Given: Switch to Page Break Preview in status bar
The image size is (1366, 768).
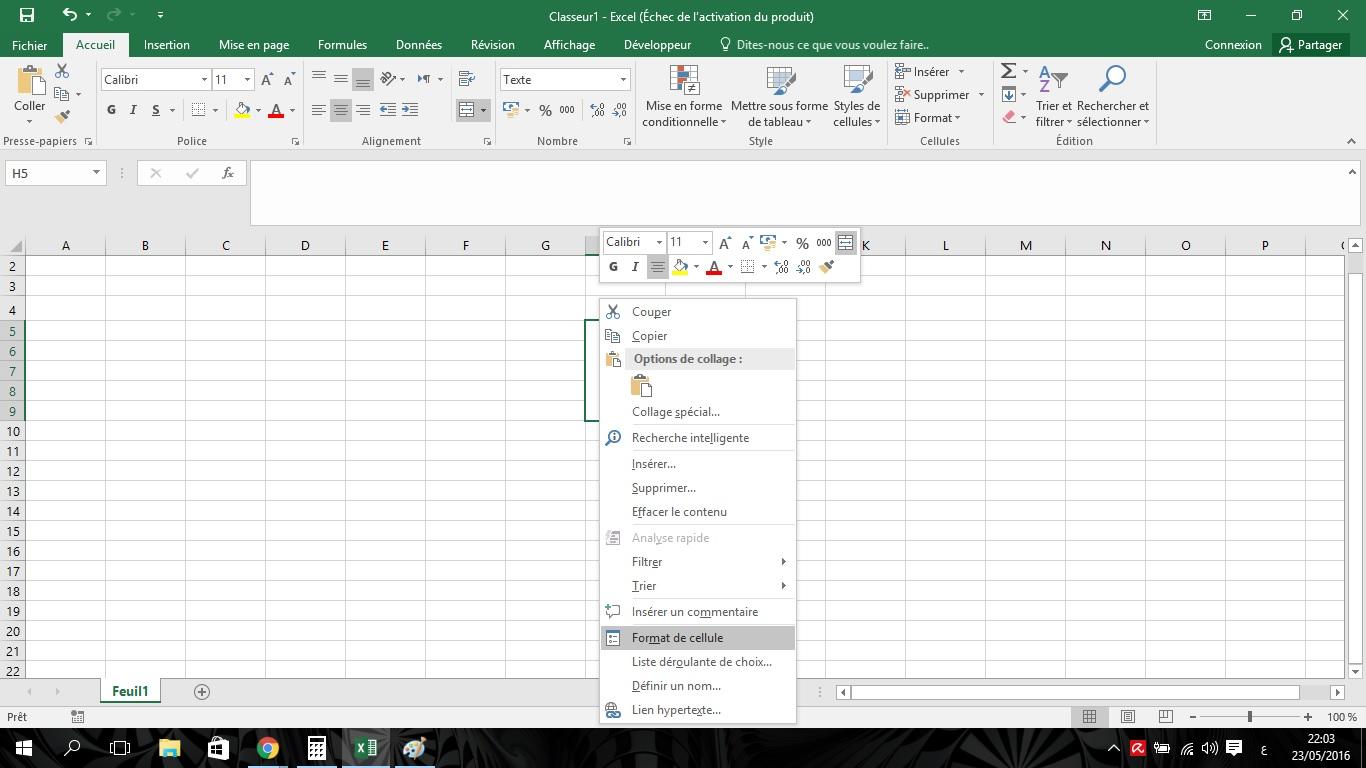Looking at the screenshot, I should 1165,717.
